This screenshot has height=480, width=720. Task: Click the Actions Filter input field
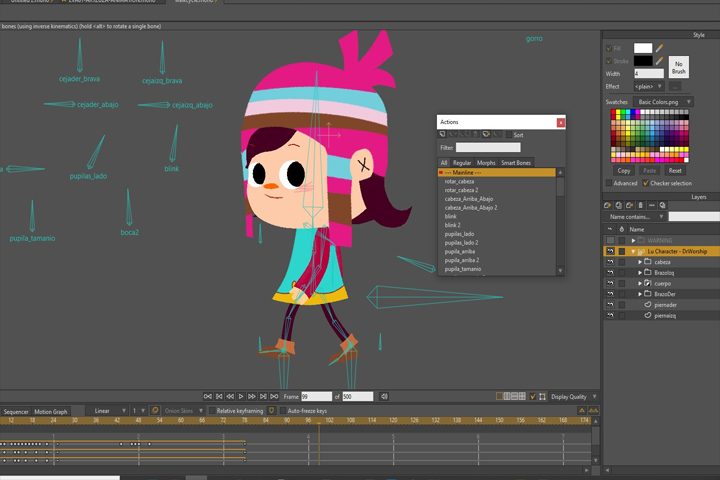tap(488, 147)
